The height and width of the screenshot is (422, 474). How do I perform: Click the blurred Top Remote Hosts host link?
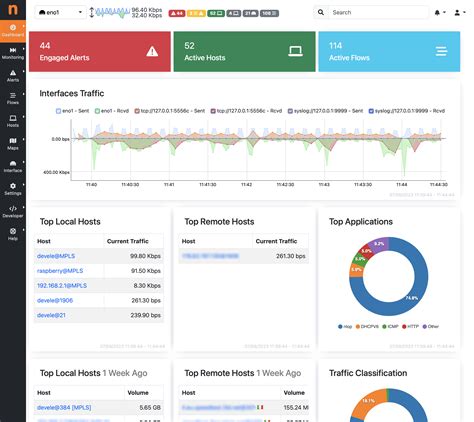click(x=210, y=256)
